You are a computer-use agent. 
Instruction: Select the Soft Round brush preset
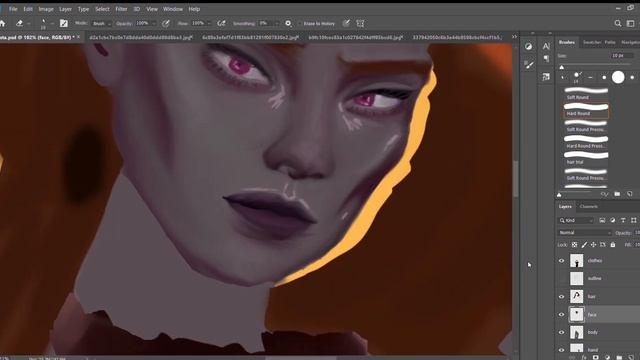(x=586, y=93)
